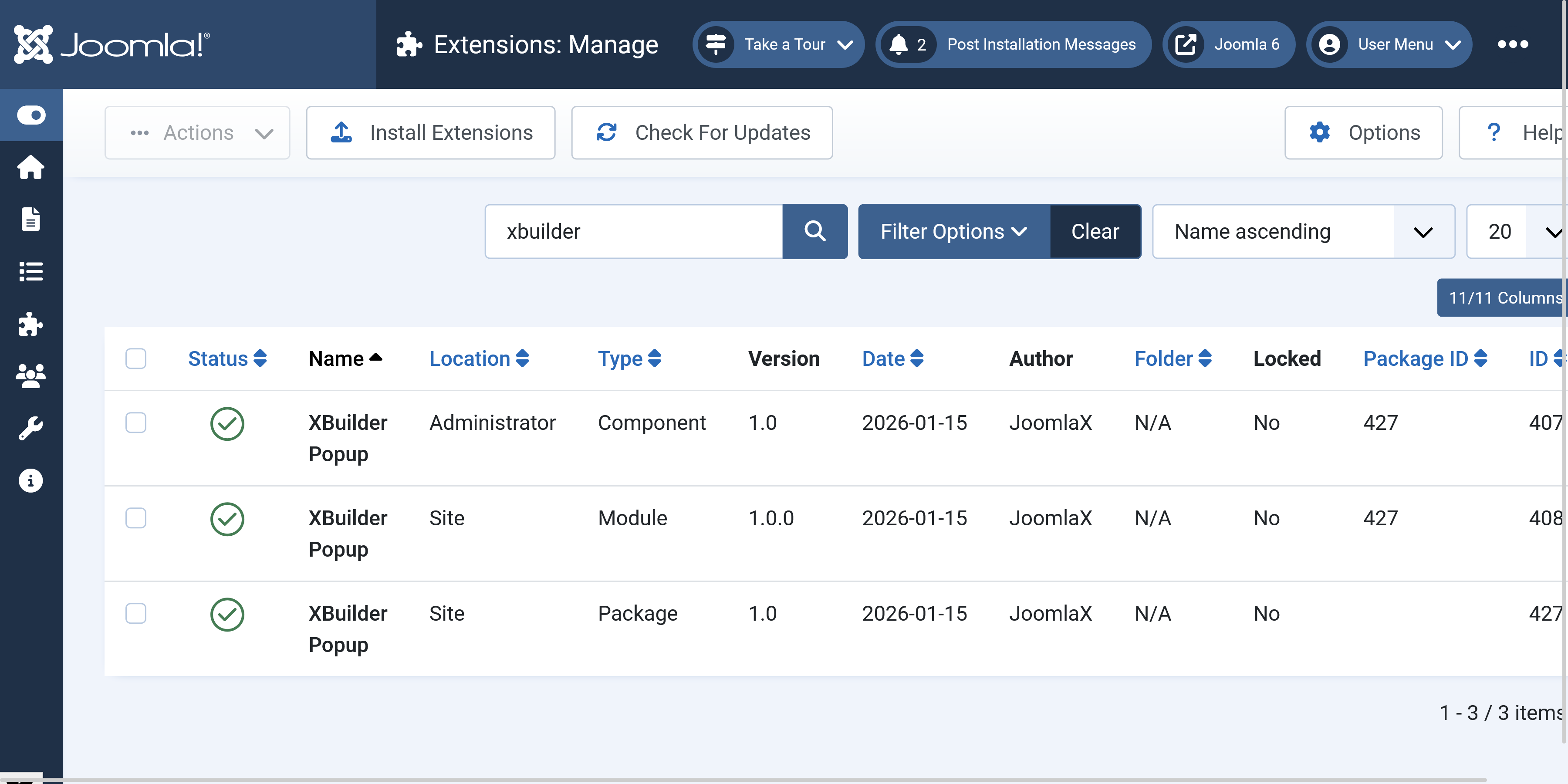Screen dimensions: 1568x784
Task: Open the Actions dropdown
Action: (x=197, y=133)
